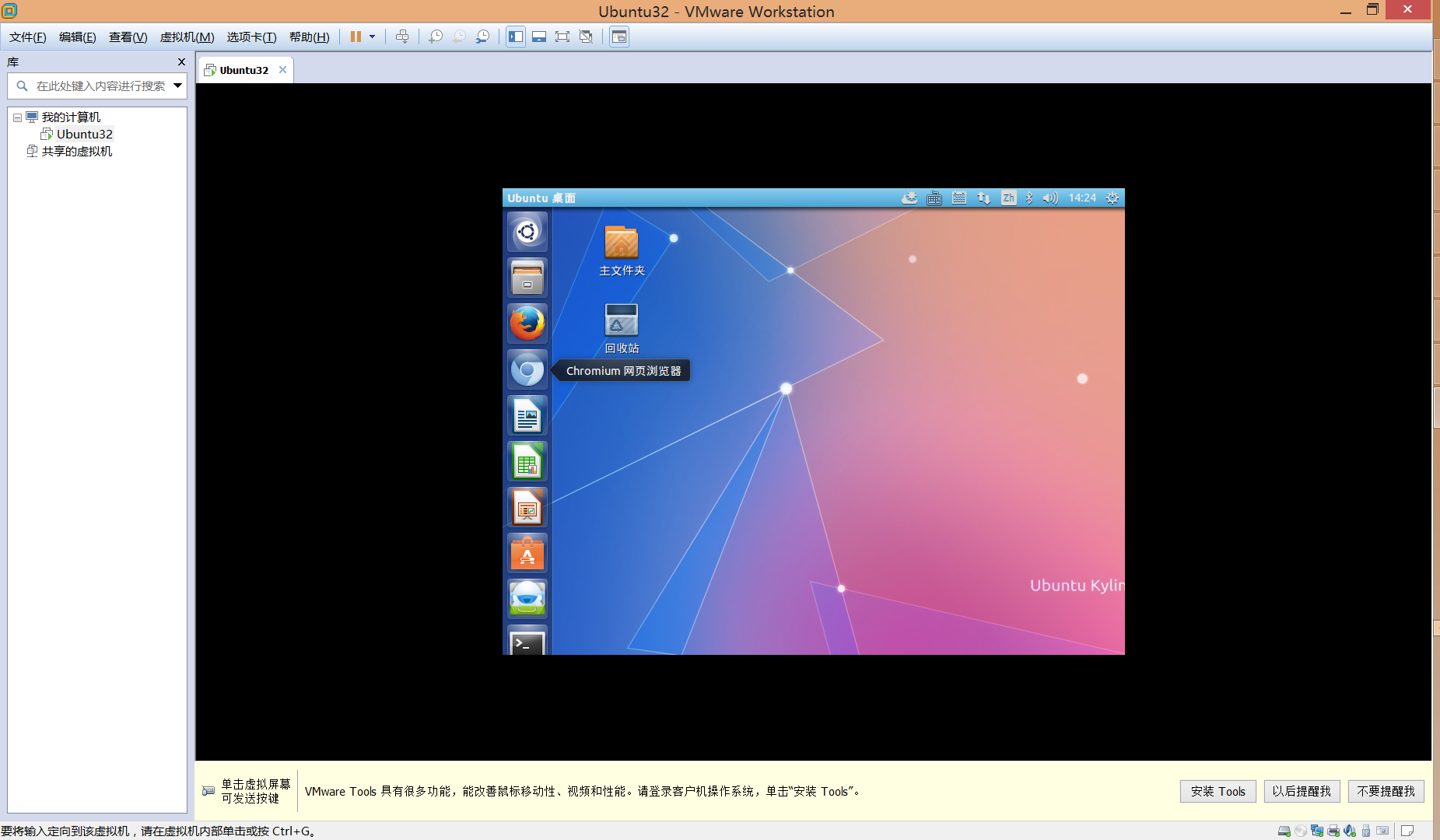1440x840 pixels.
Task: Open the Ubuntu system gear menu
Action: (1112, 198)
